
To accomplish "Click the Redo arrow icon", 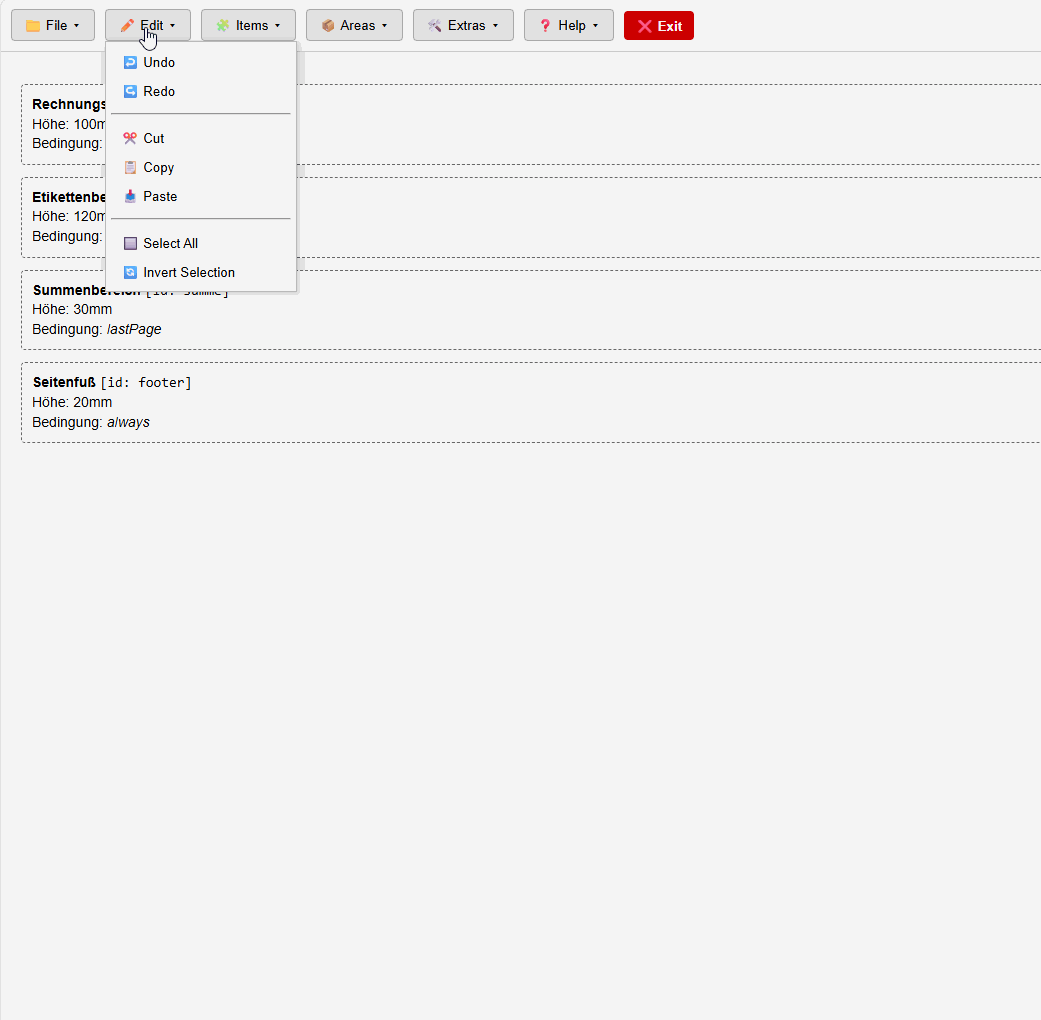I will pos(130,92).
